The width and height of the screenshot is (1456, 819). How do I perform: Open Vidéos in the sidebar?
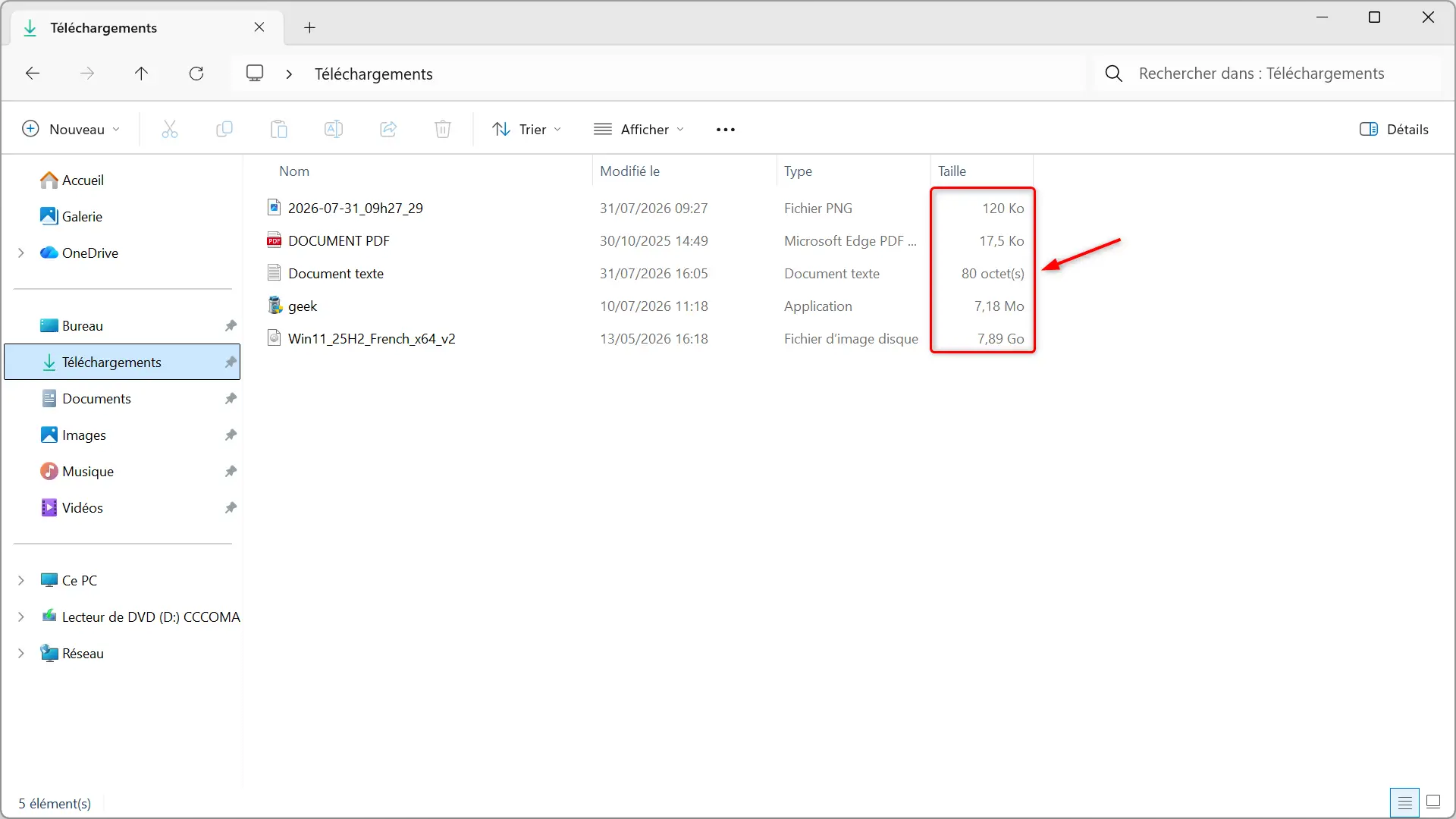[122, 507]
